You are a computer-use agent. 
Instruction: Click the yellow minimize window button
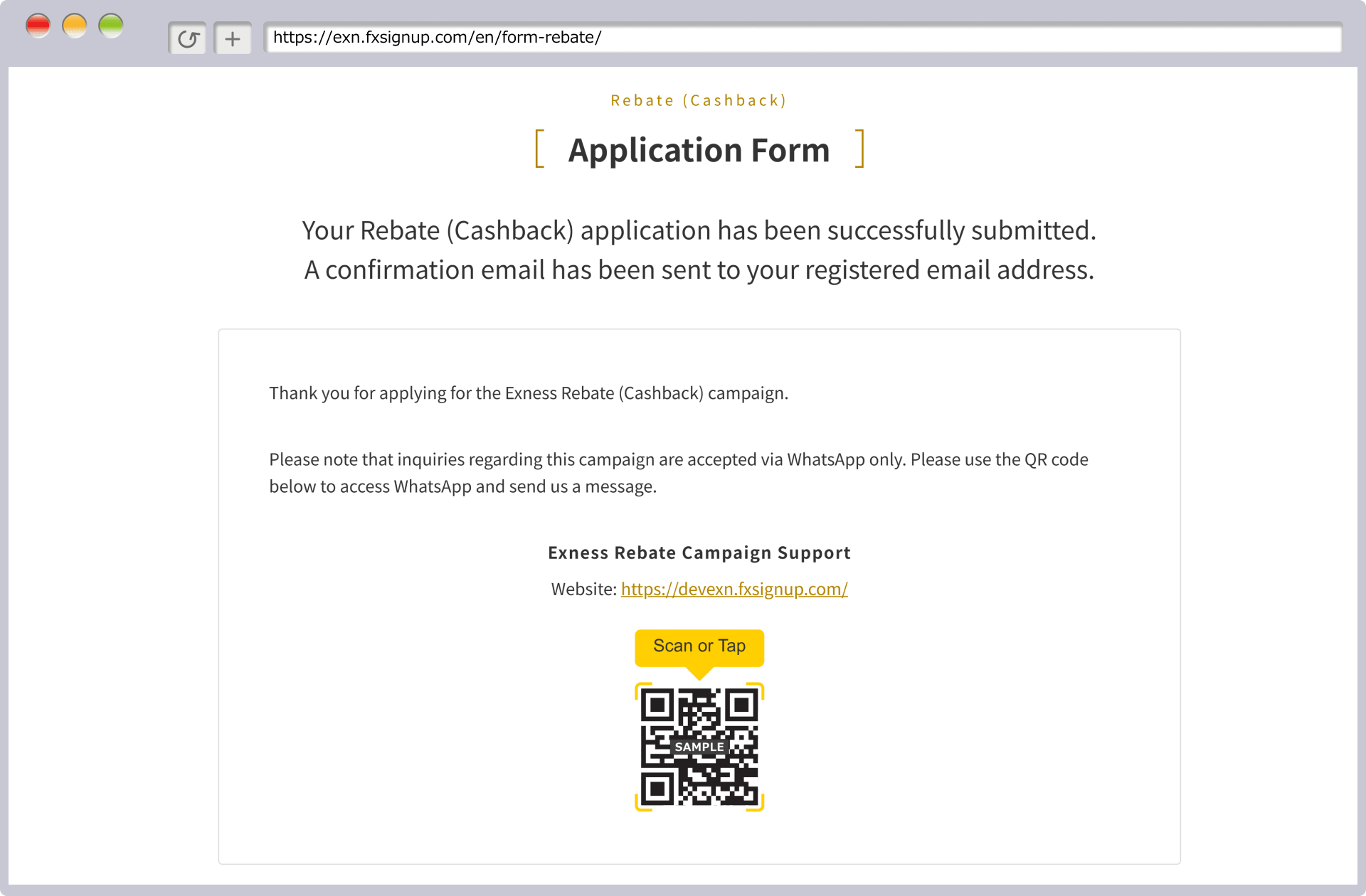[75, 26]
